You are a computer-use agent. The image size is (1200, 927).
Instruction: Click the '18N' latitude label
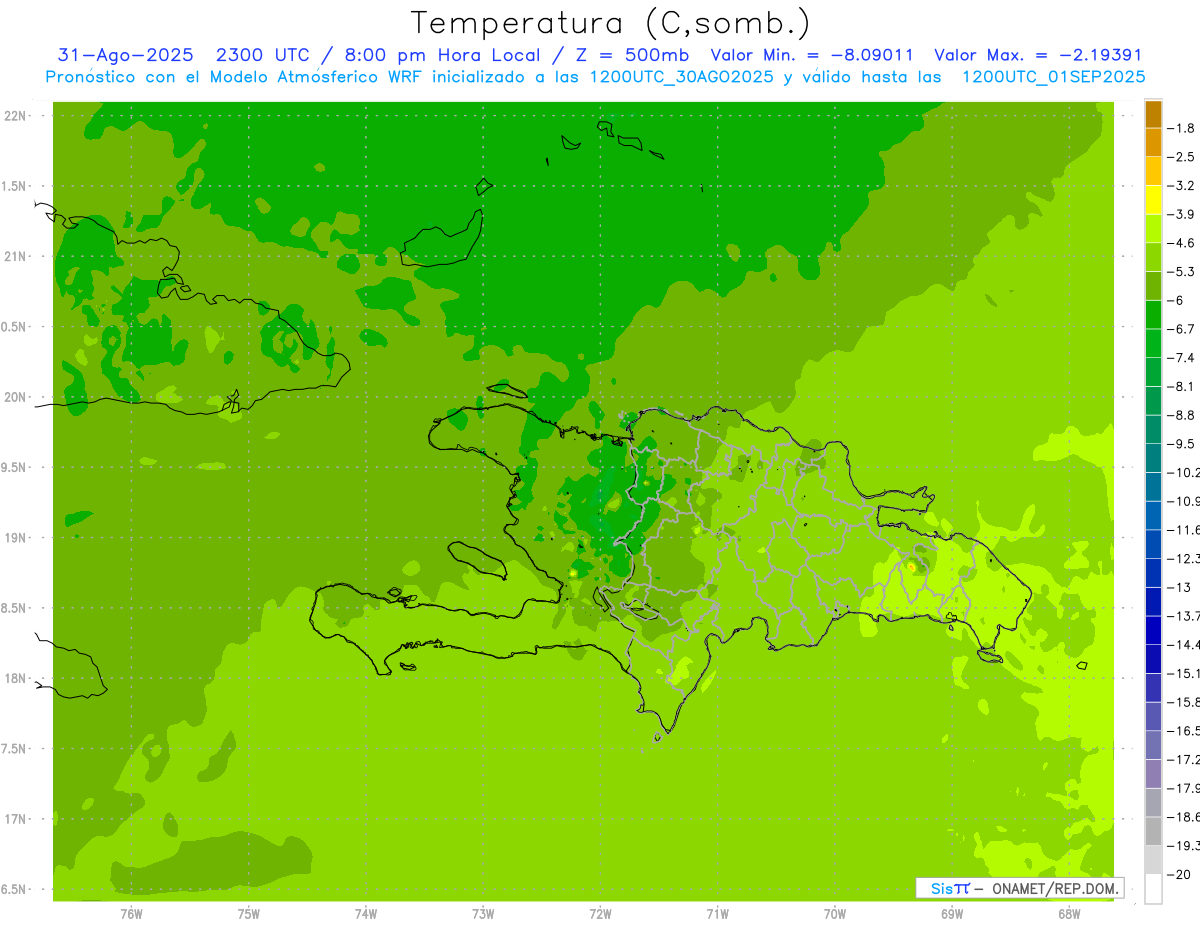16,678
